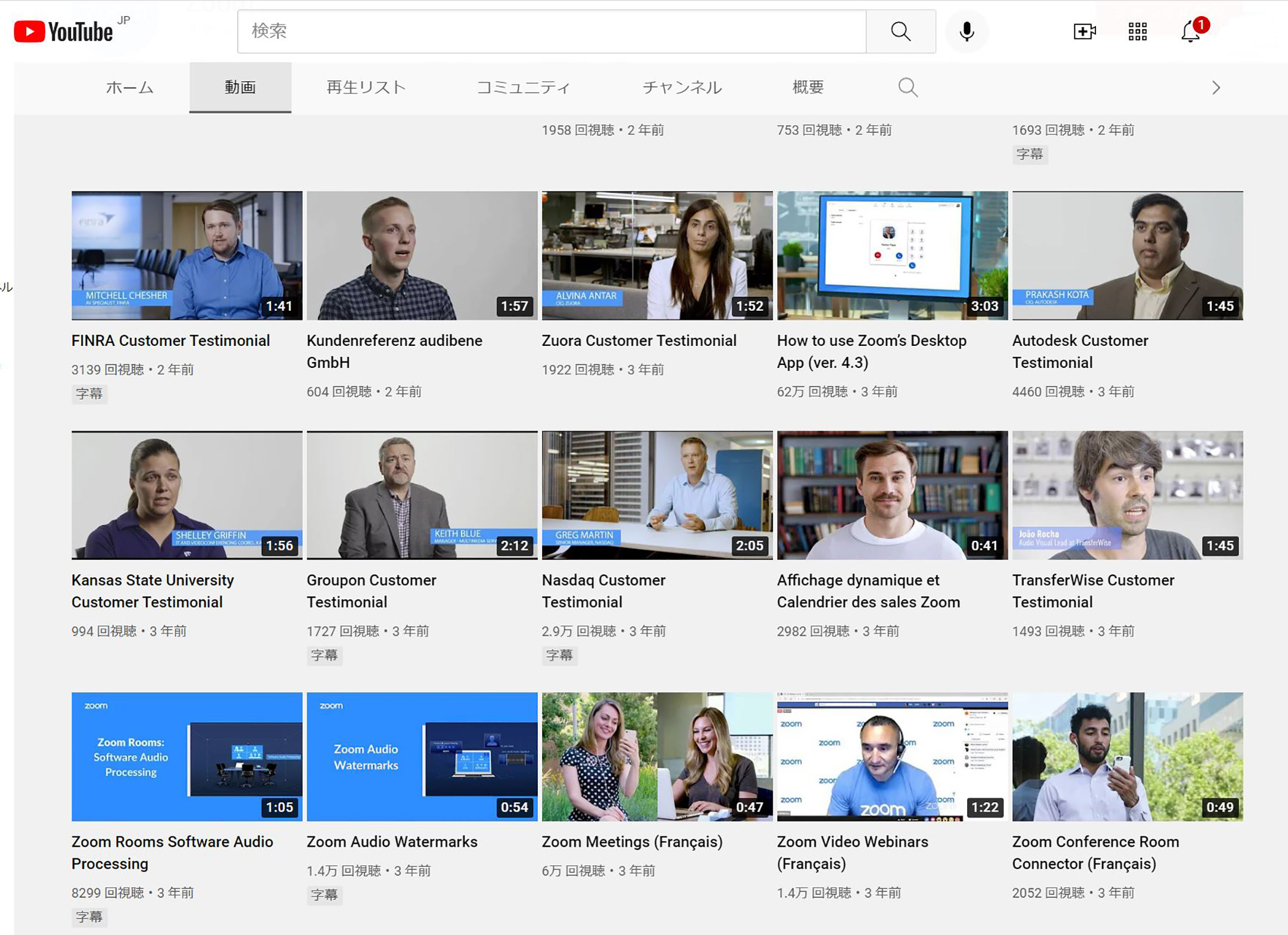
Task: Click 字幕 badge under FINRA video
Action: click(x=89, y=394)
